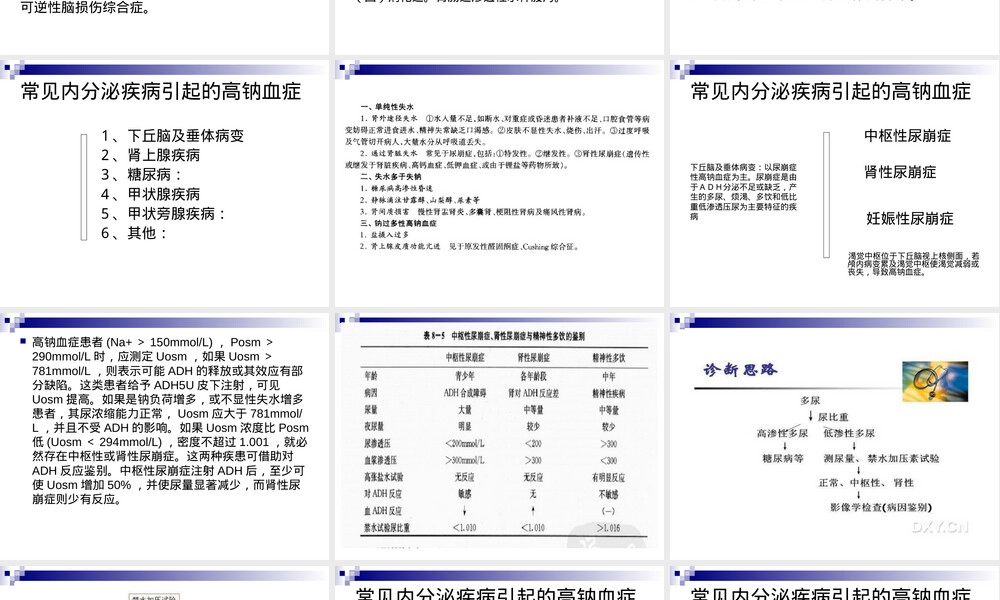This screenshot has width=1000, height=600.
Task: Click the stethoscope image on diagnosis slide
Action: click(x=935, y=381)
